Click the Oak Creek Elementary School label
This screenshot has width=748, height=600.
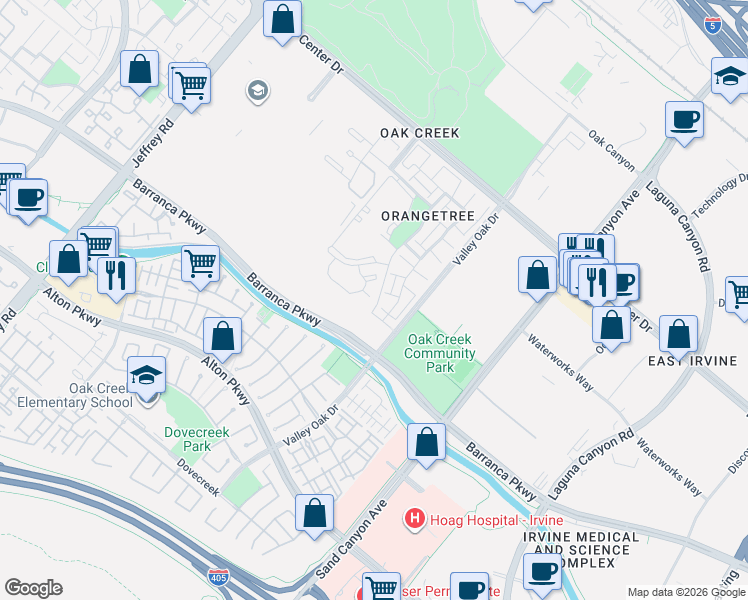[75, 395]
